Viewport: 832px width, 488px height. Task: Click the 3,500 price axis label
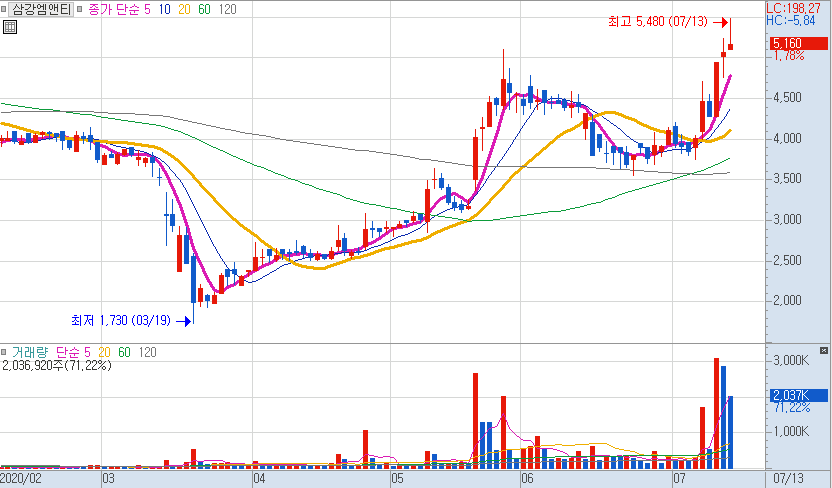[787, 179]
